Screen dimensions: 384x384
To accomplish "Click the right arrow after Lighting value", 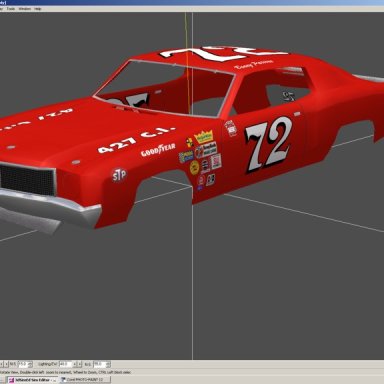I will [x=80, y=364].
